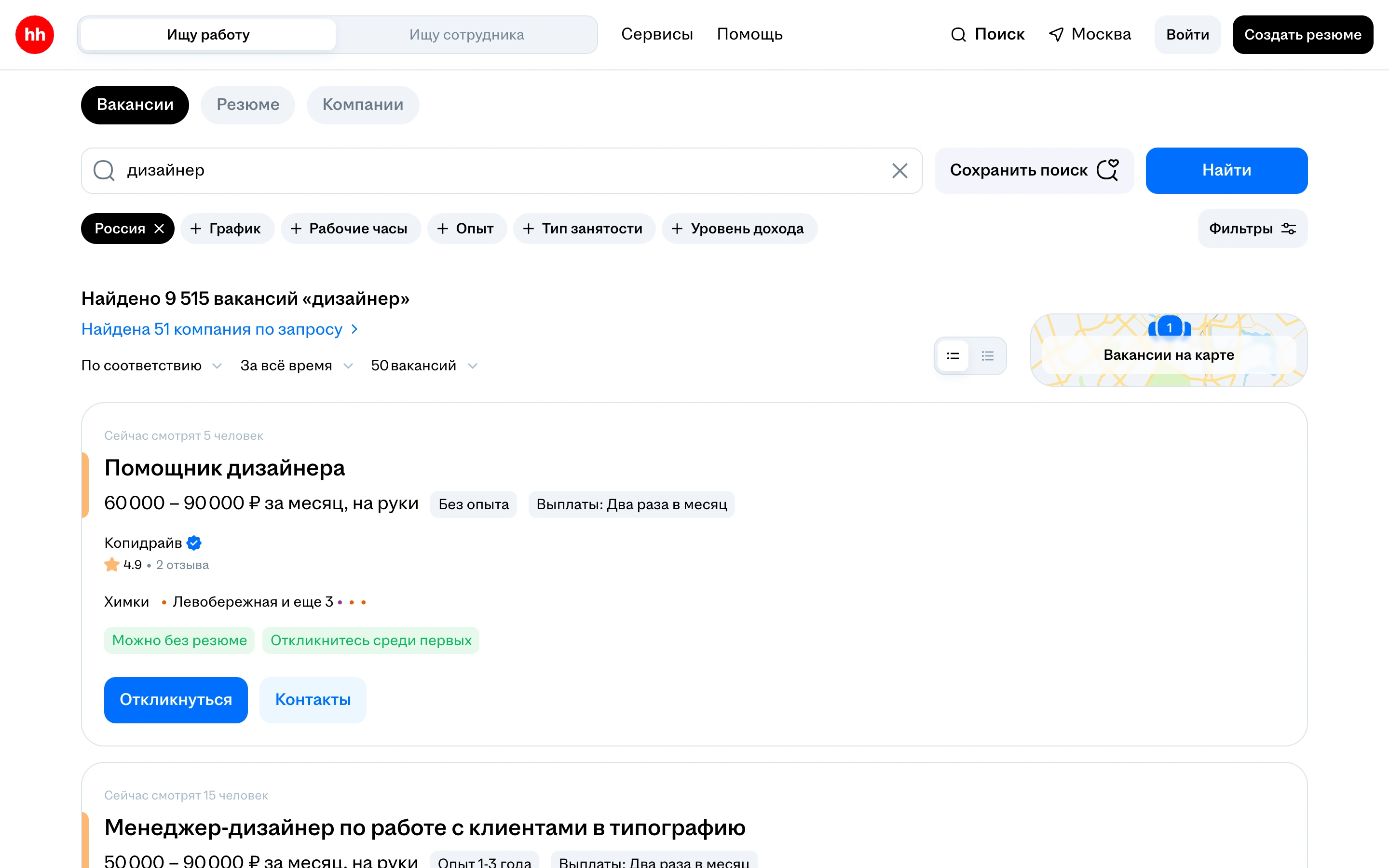Click the Сохранить поиск button
The width and height of the screenshot is (1389, 868).
click(1034, 171)
